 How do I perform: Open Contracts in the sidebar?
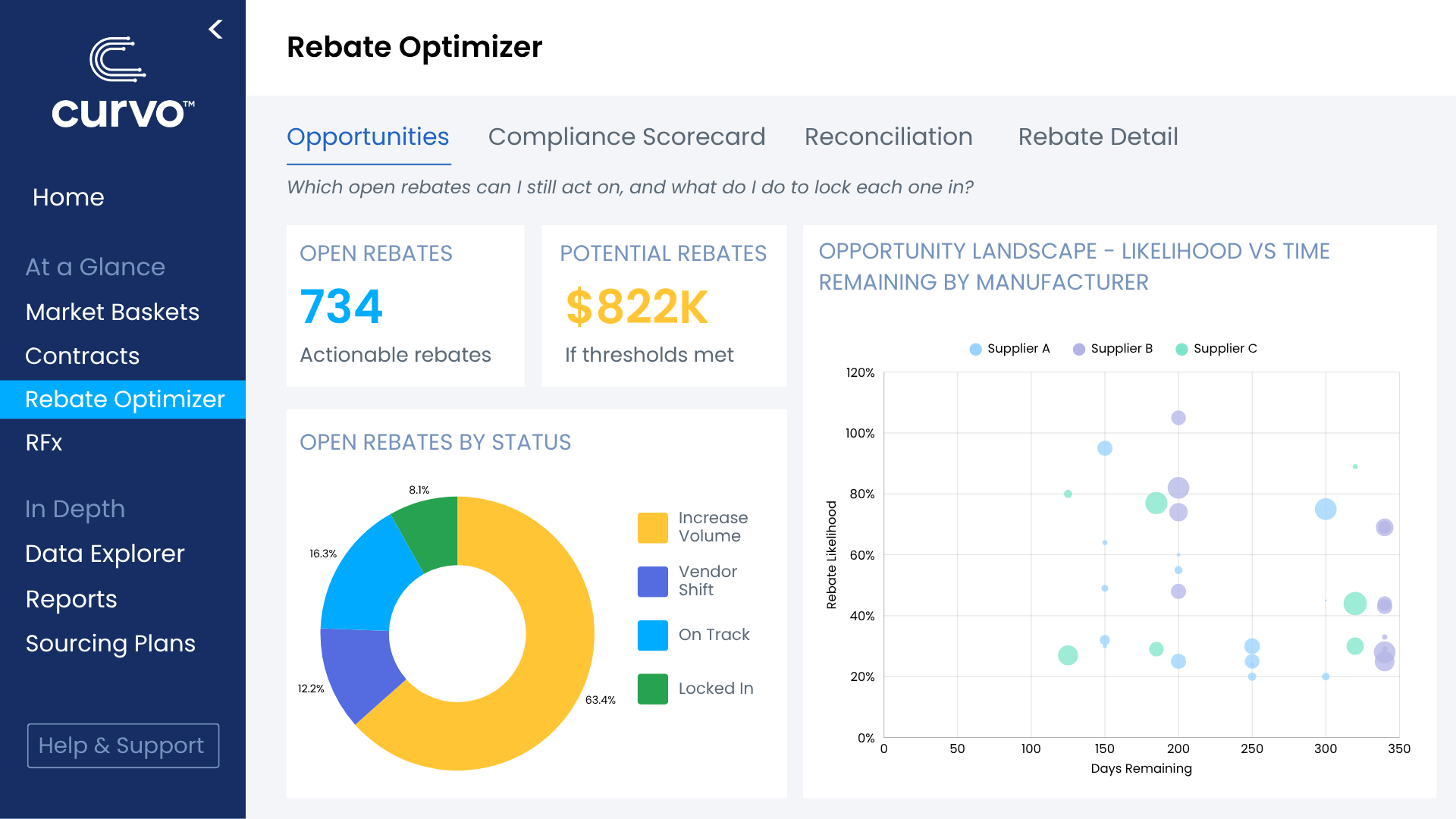point(82,356)
